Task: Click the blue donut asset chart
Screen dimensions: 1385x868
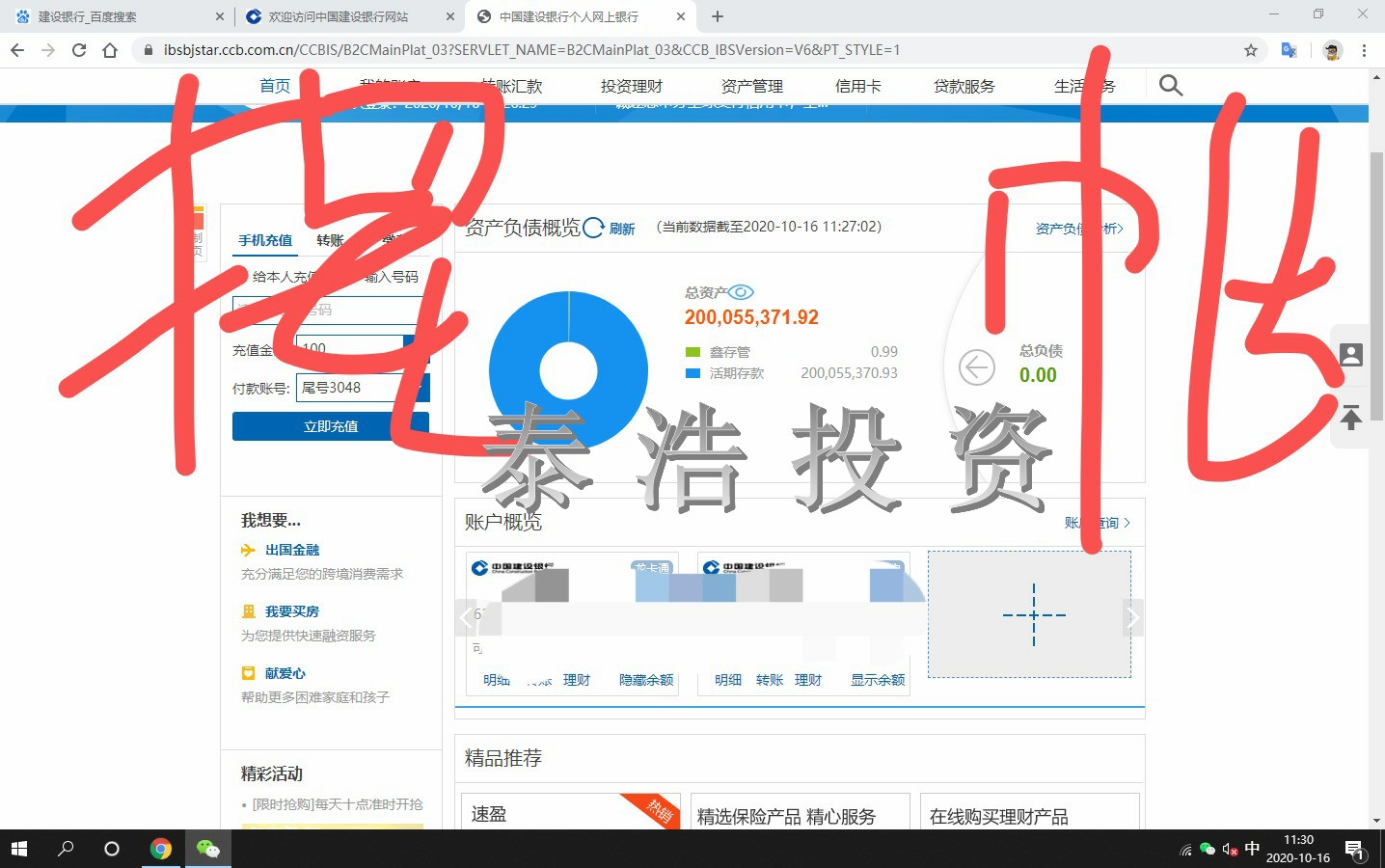Action: pos(568,370)
